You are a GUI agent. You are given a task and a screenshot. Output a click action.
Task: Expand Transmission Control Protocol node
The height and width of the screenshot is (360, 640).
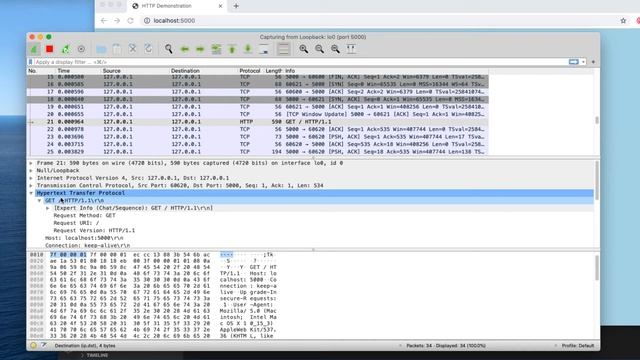point(31,185)
